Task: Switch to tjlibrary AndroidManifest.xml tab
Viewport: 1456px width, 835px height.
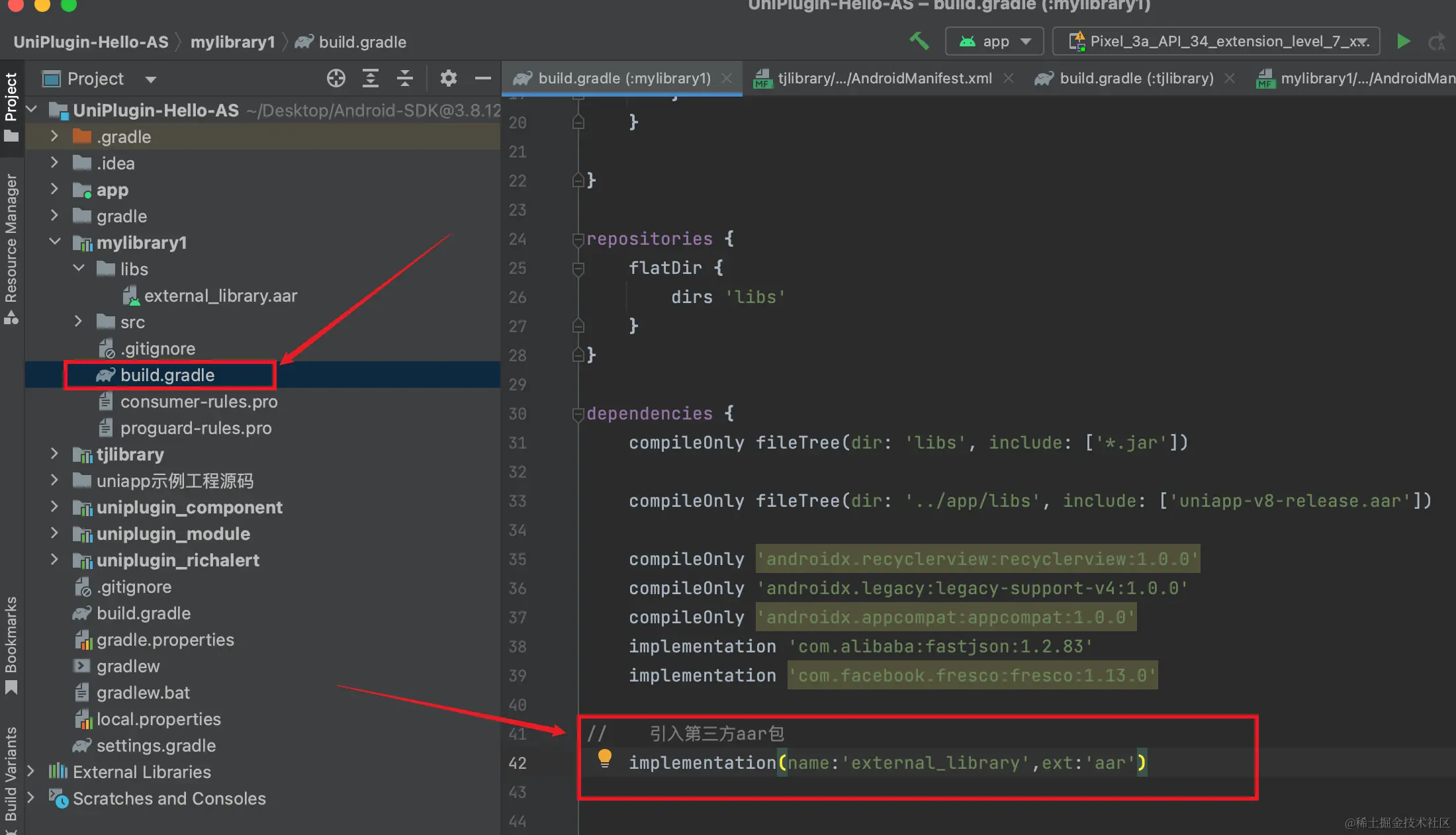Action: [884, 78]
